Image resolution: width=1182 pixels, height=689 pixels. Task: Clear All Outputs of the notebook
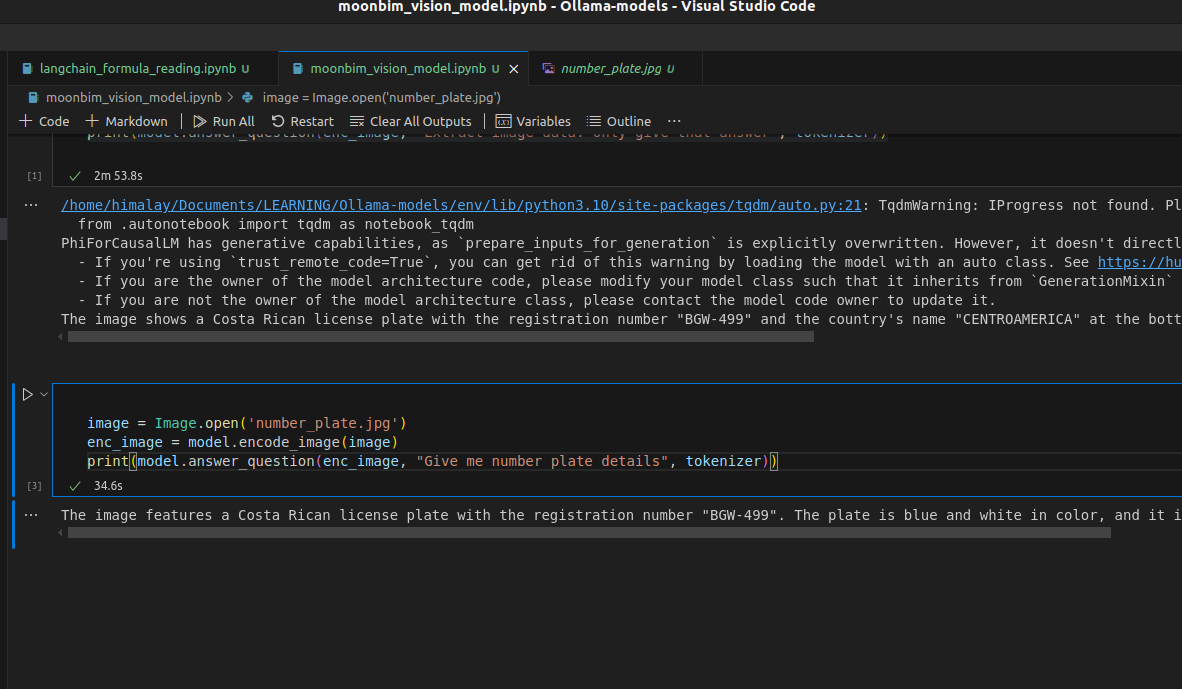pyautogui.click(x=411, y=121)
